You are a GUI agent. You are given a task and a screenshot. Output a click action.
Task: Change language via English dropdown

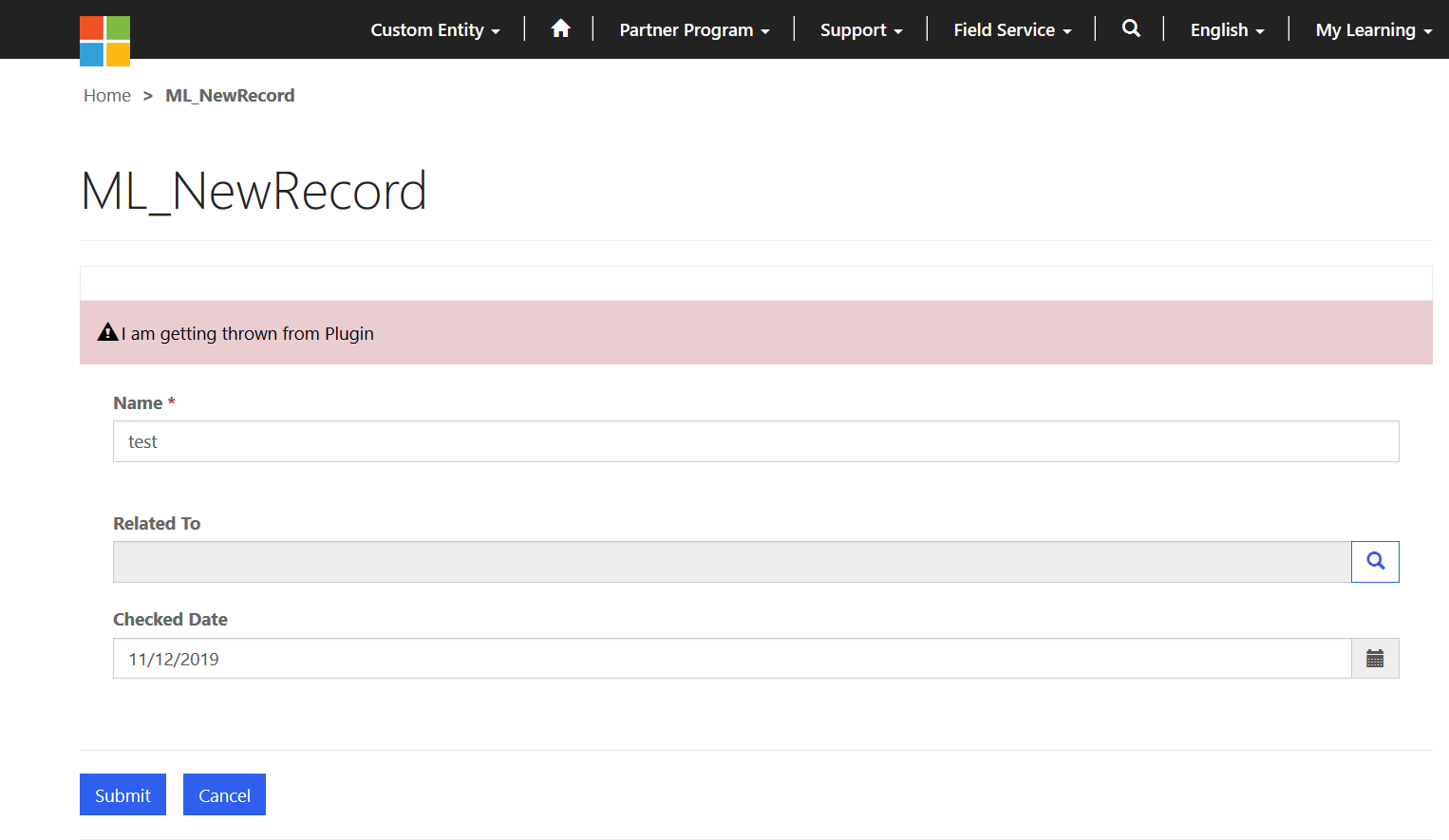[x=1227, y=29]
